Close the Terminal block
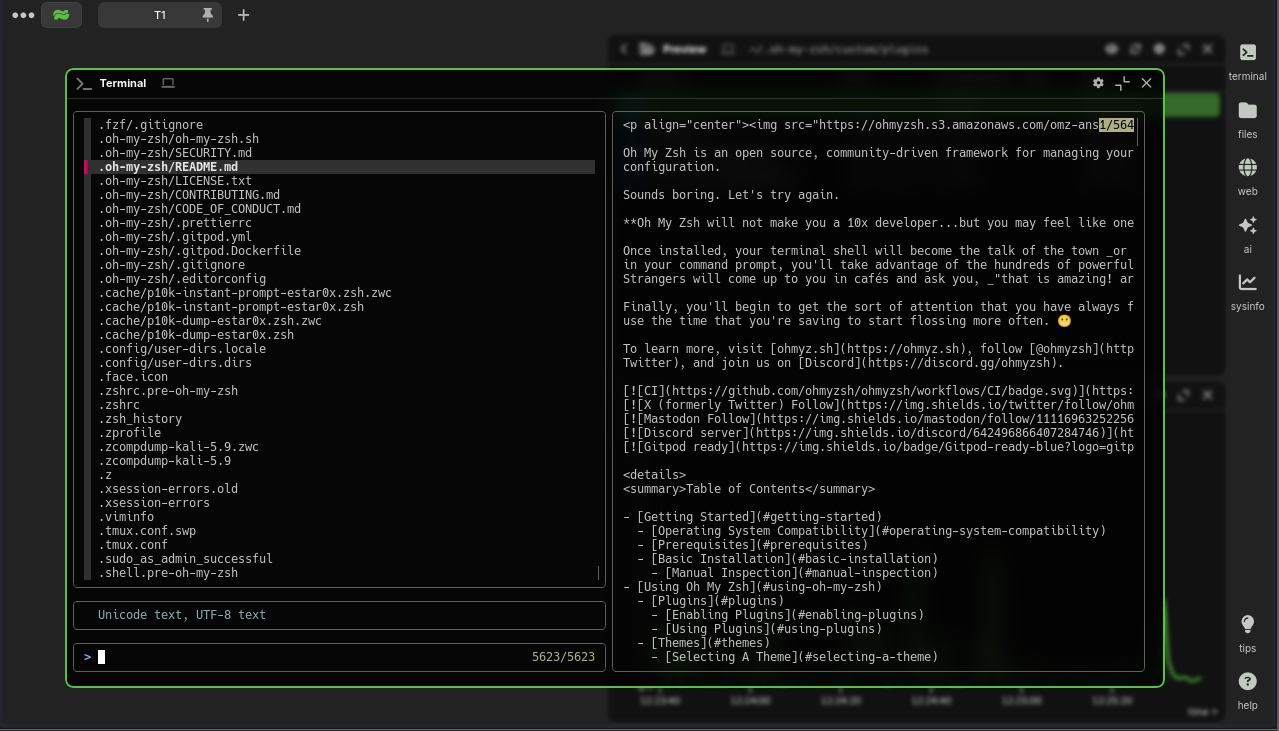1279x731 pixels. point(1147,83)
